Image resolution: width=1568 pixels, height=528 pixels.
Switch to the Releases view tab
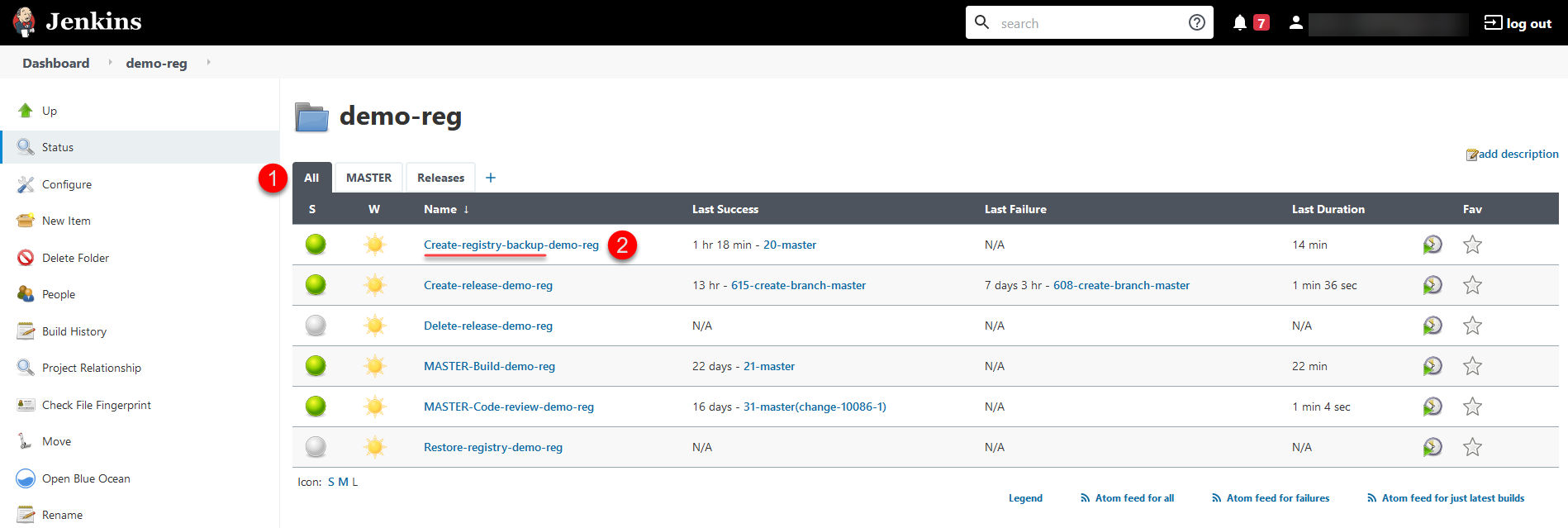440,178
